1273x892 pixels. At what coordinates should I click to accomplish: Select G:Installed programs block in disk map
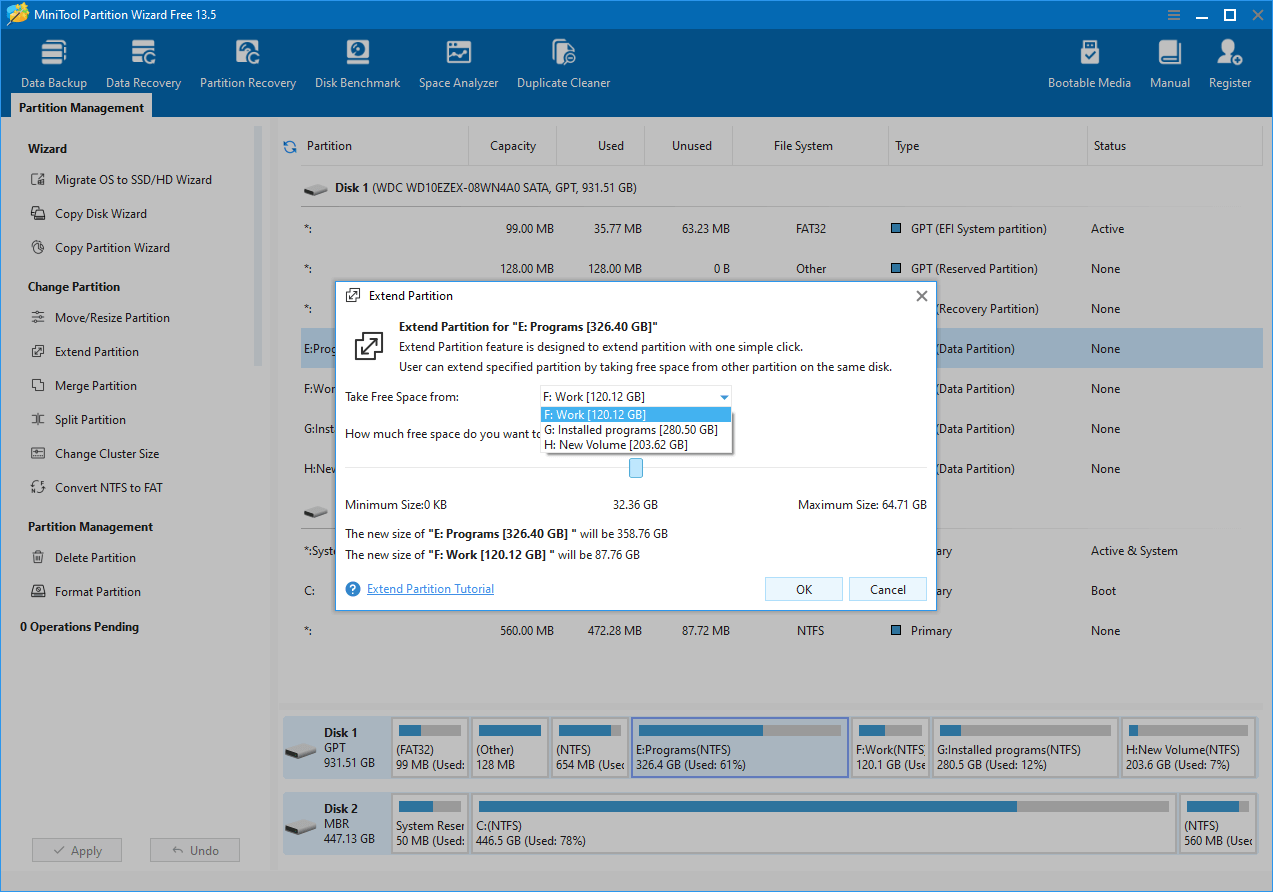1025,747
